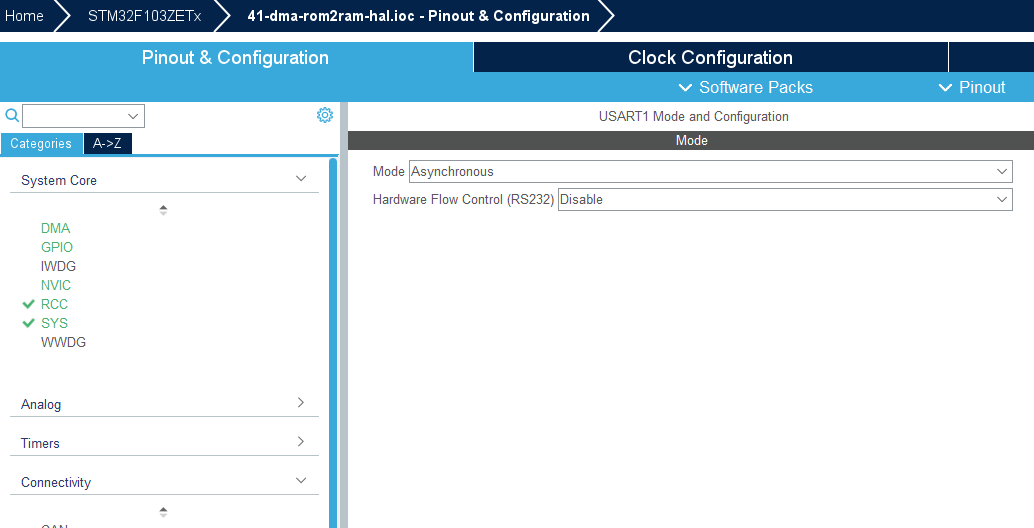Click USART1 Mode and Configuration title
This screenshot has height=528, width=1034.
pos(694,117)
